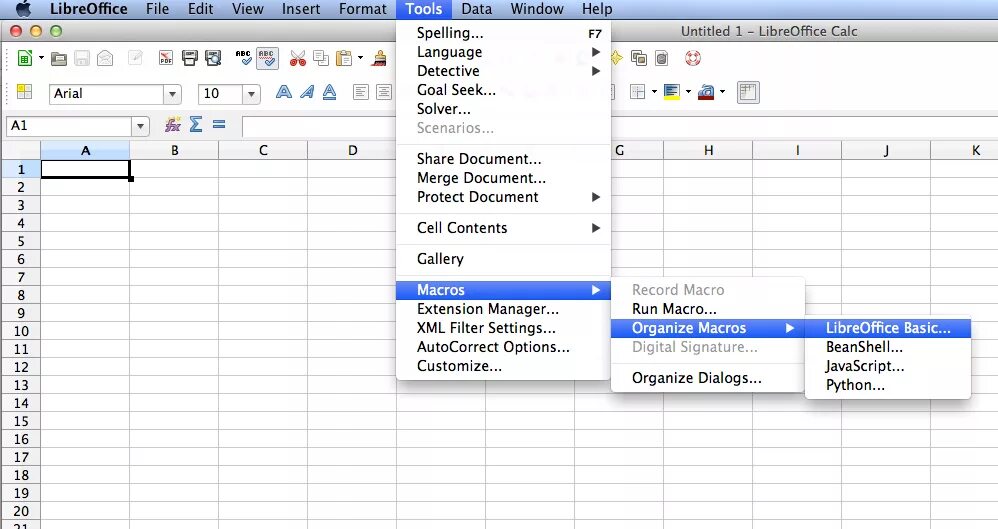Open the Apple menu
The image size is (998, 529).
[x=23, y=9]
